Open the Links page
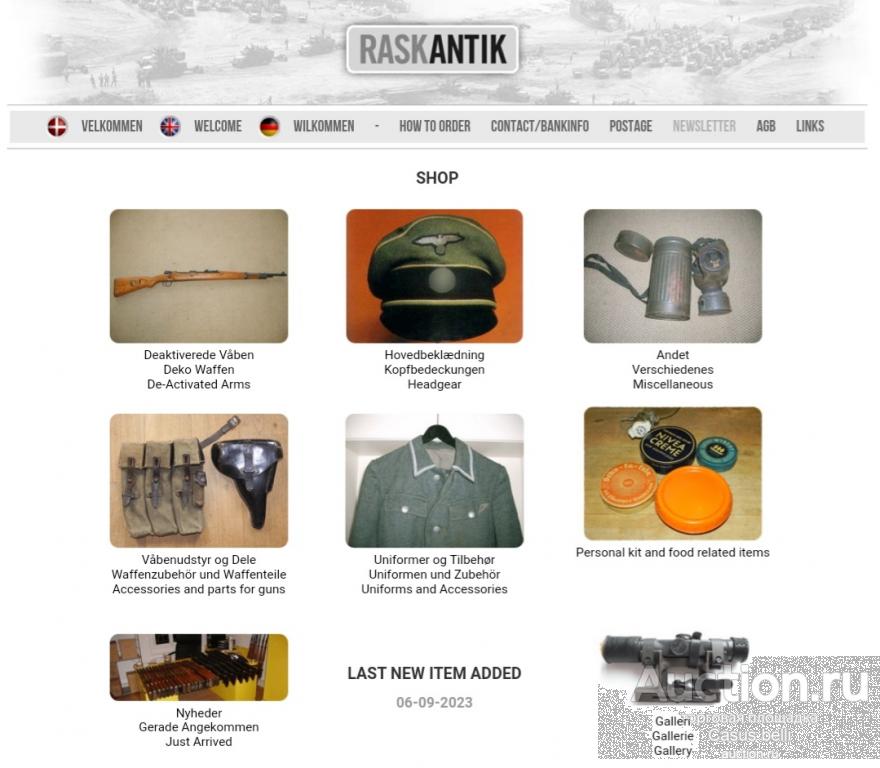 810,126
